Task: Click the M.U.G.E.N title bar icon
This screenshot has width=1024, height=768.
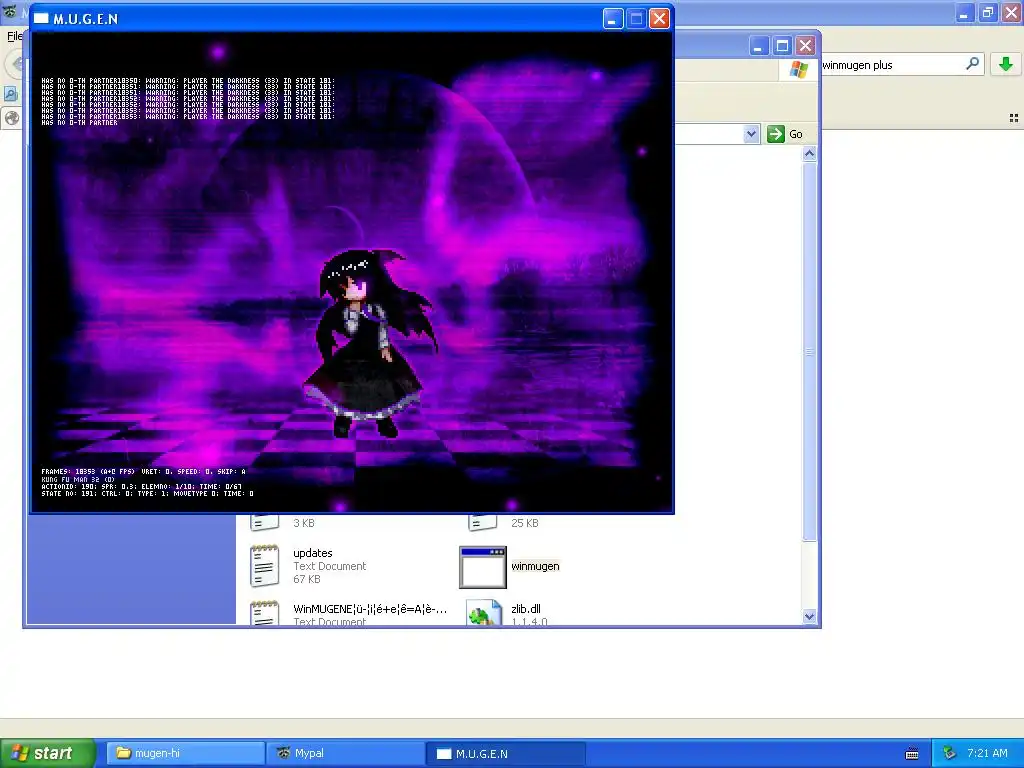Action: point(41,19)
